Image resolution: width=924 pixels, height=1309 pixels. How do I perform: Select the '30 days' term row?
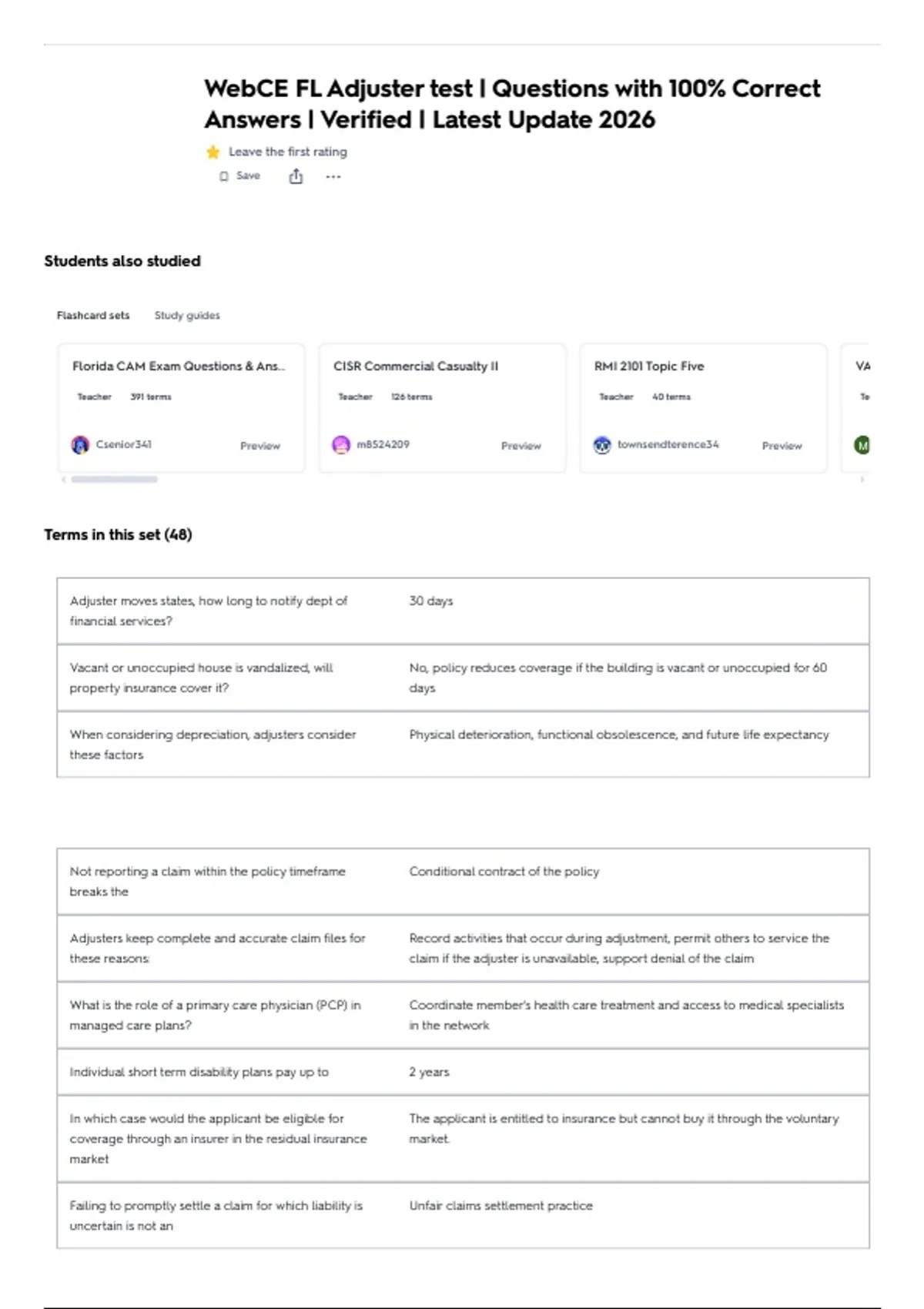click(463, 611)
